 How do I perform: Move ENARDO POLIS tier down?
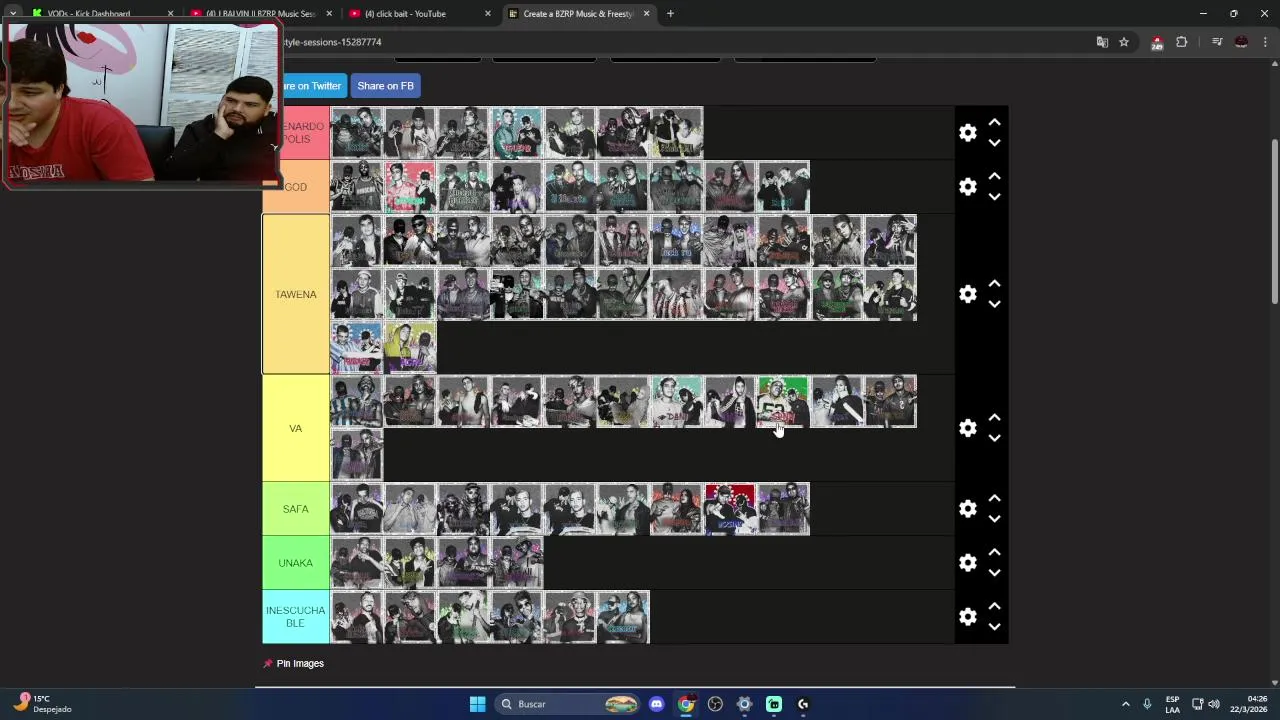994,143
